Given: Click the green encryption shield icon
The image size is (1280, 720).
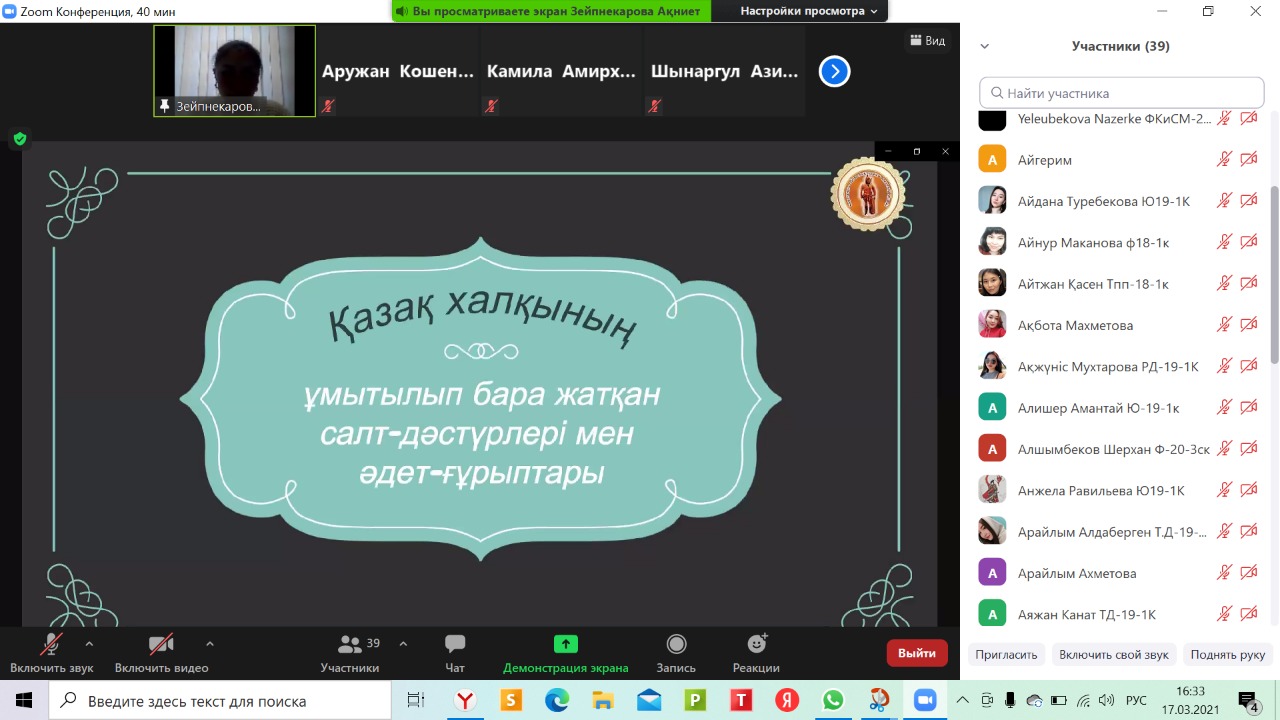Looking at the screenshot, I should (x=19, y=139).
